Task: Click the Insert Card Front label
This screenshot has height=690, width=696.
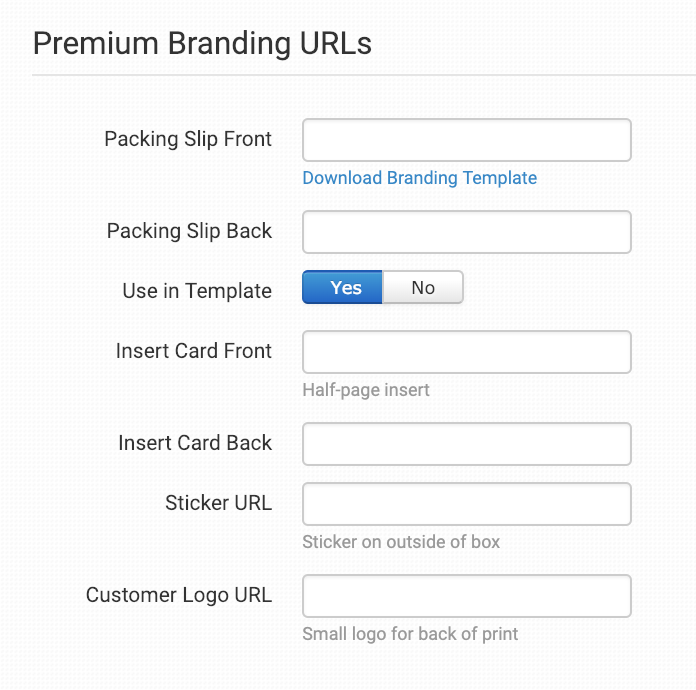Action: 194,351
